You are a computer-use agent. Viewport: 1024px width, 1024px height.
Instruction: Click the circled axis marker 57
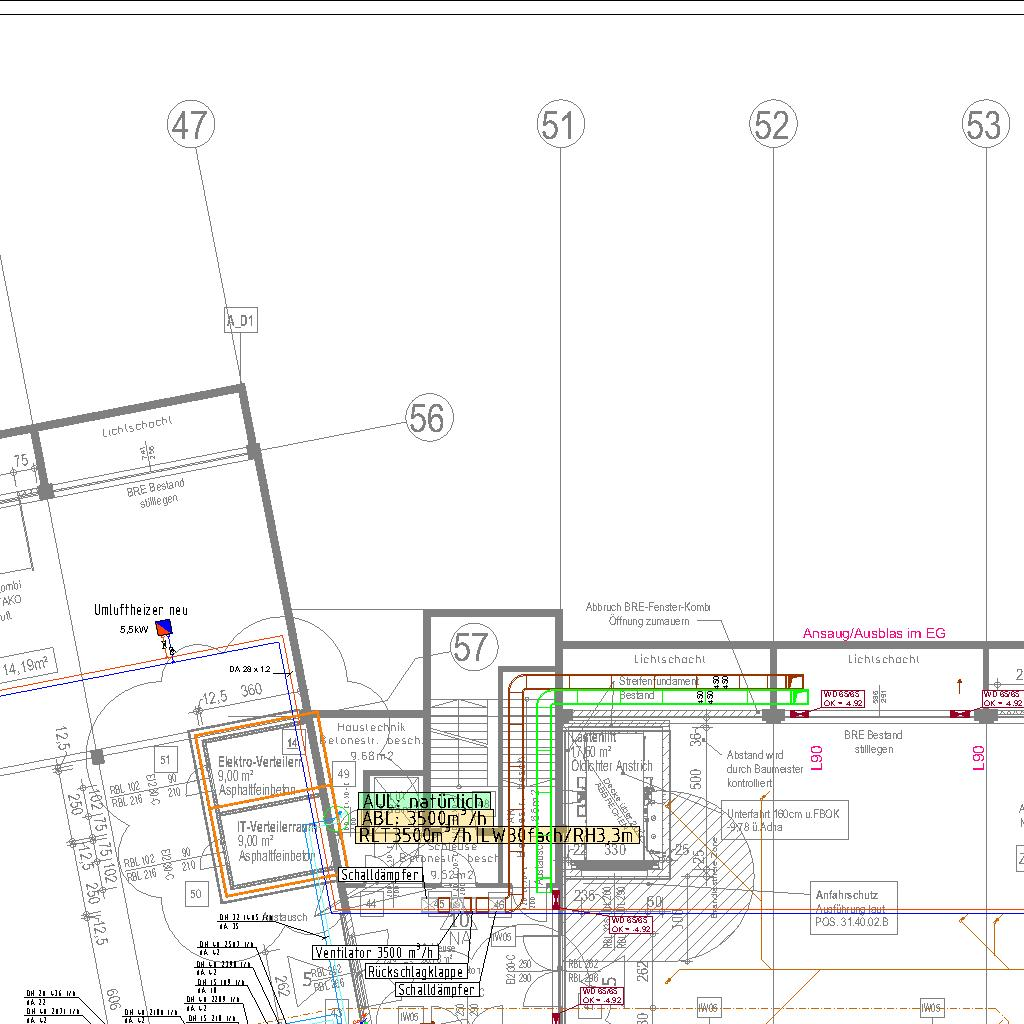[x=471, y=648]
